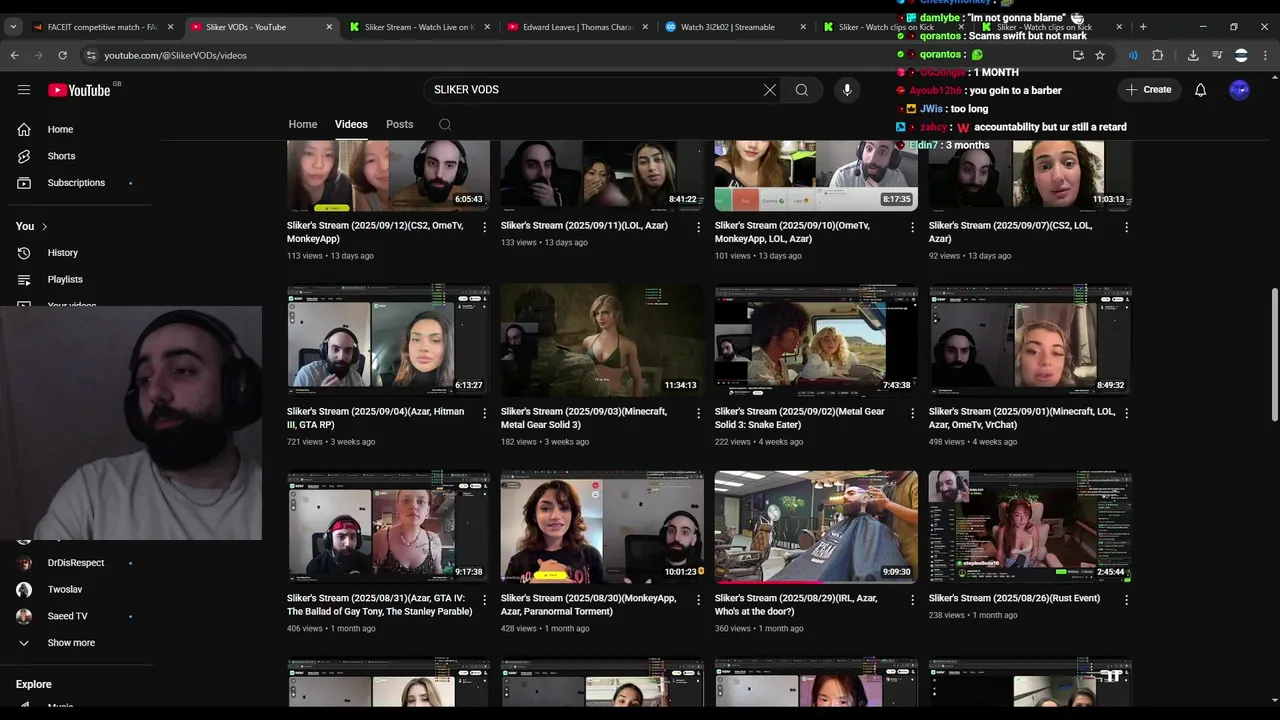Viewport: 1280px width, 720px height.
Task: Open the 6:13:27 Hitman III stream thumbnail
Action: coord(388,340)
